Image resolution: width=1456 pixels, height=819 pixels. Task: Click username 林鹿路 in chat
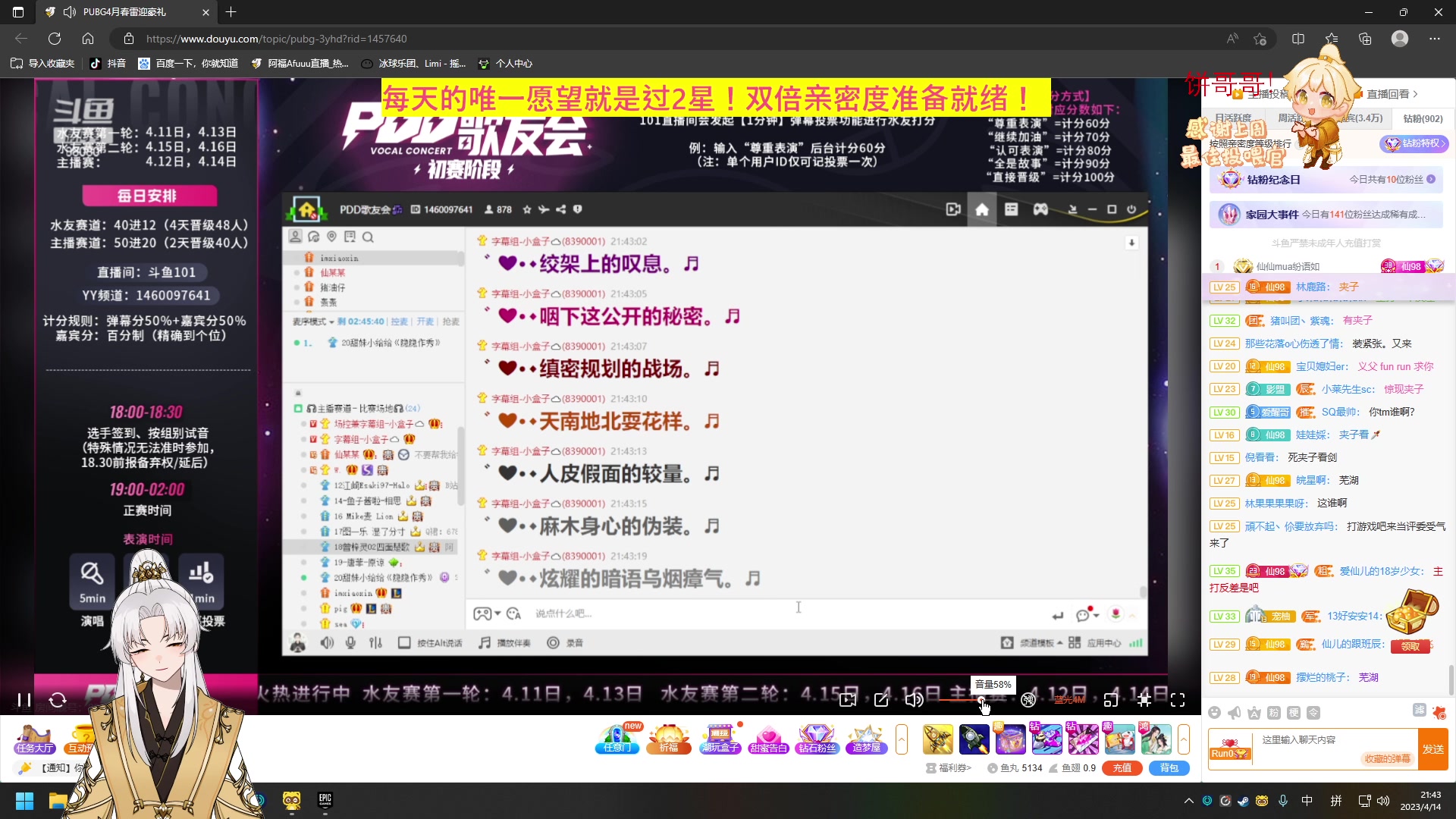pyautogui.click(x=1312, y=287)
